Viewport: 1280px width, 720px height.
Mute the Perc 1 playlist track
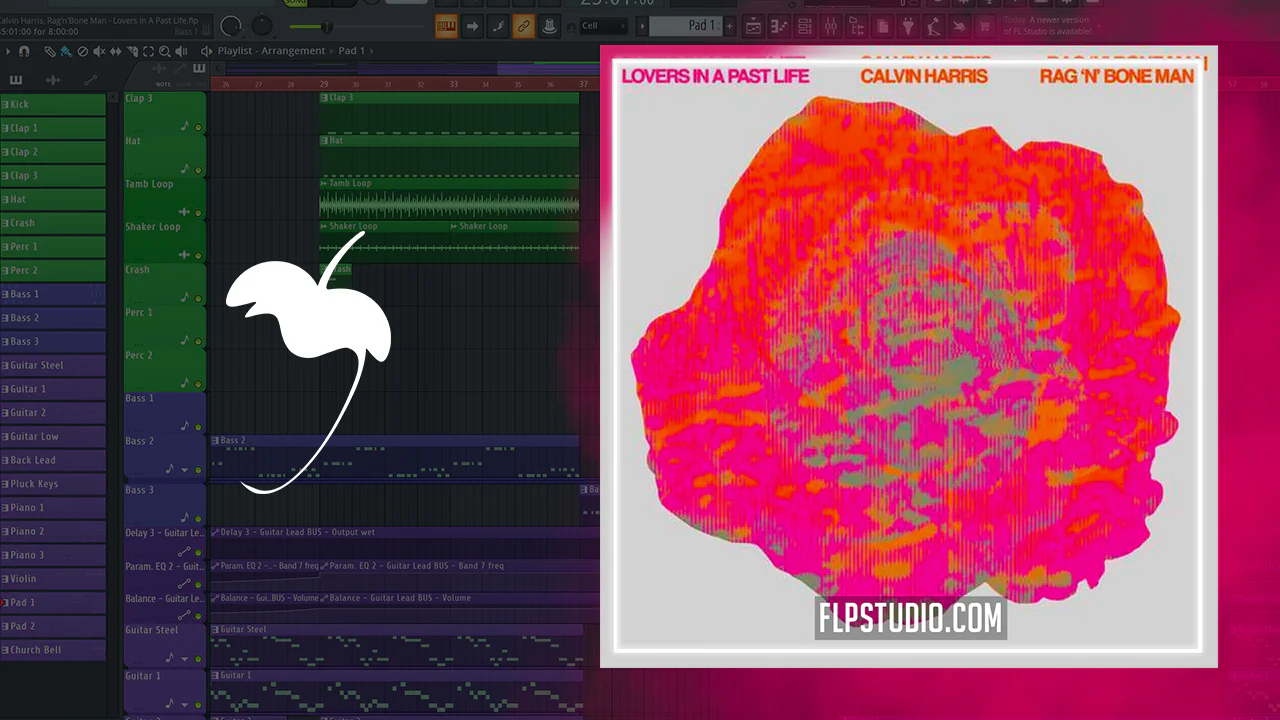tap(198, 342)
